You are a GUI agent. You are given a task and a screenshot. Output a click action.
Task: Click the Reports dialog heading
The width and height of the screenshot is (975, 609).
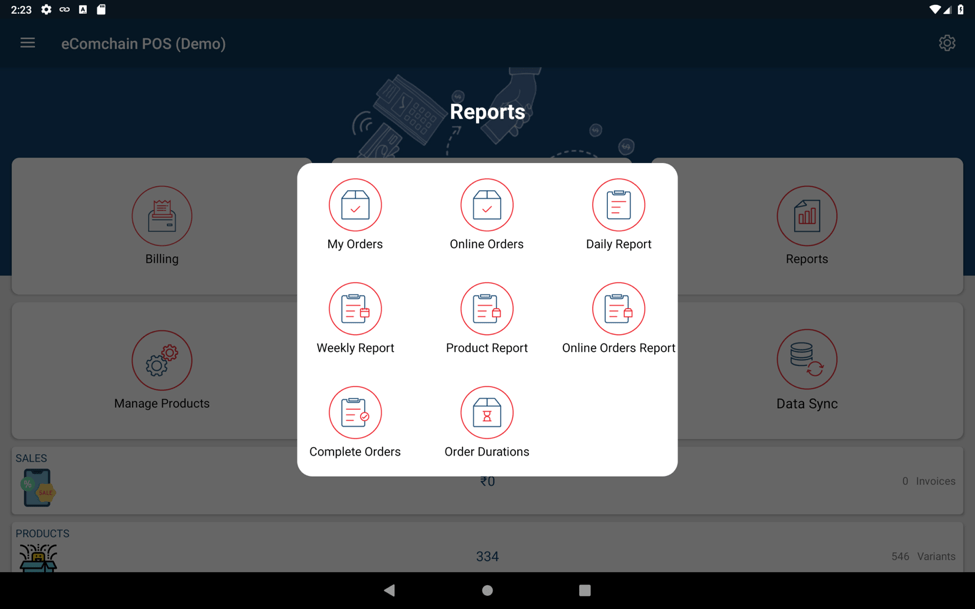tap(488, 112)
